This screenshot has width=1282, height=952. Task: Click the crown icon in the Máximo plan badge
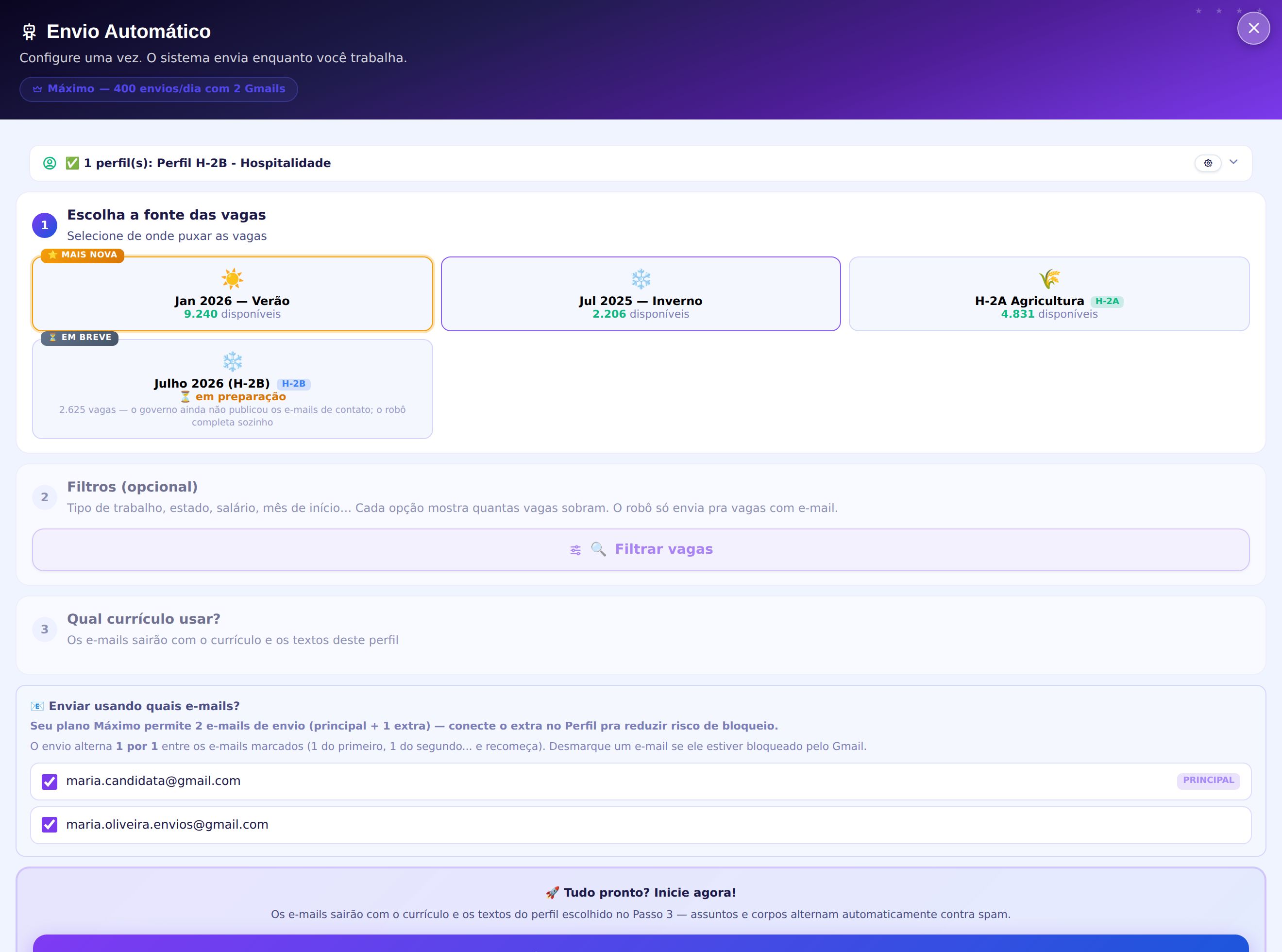37,89
